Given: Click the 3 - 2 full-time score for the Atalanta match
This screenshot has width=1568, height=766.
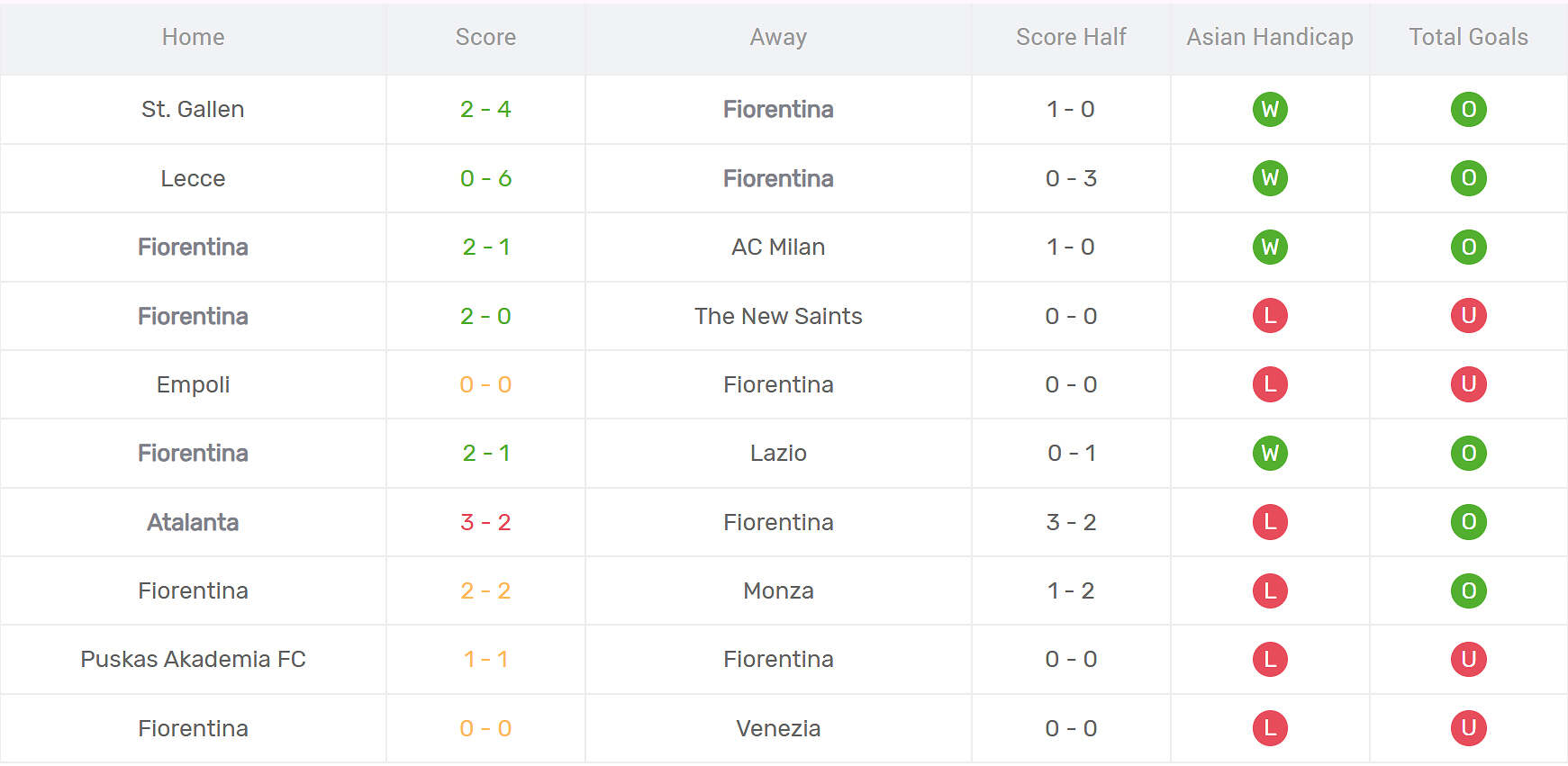Looking at the screenshot, I should (x=485, y=522).
